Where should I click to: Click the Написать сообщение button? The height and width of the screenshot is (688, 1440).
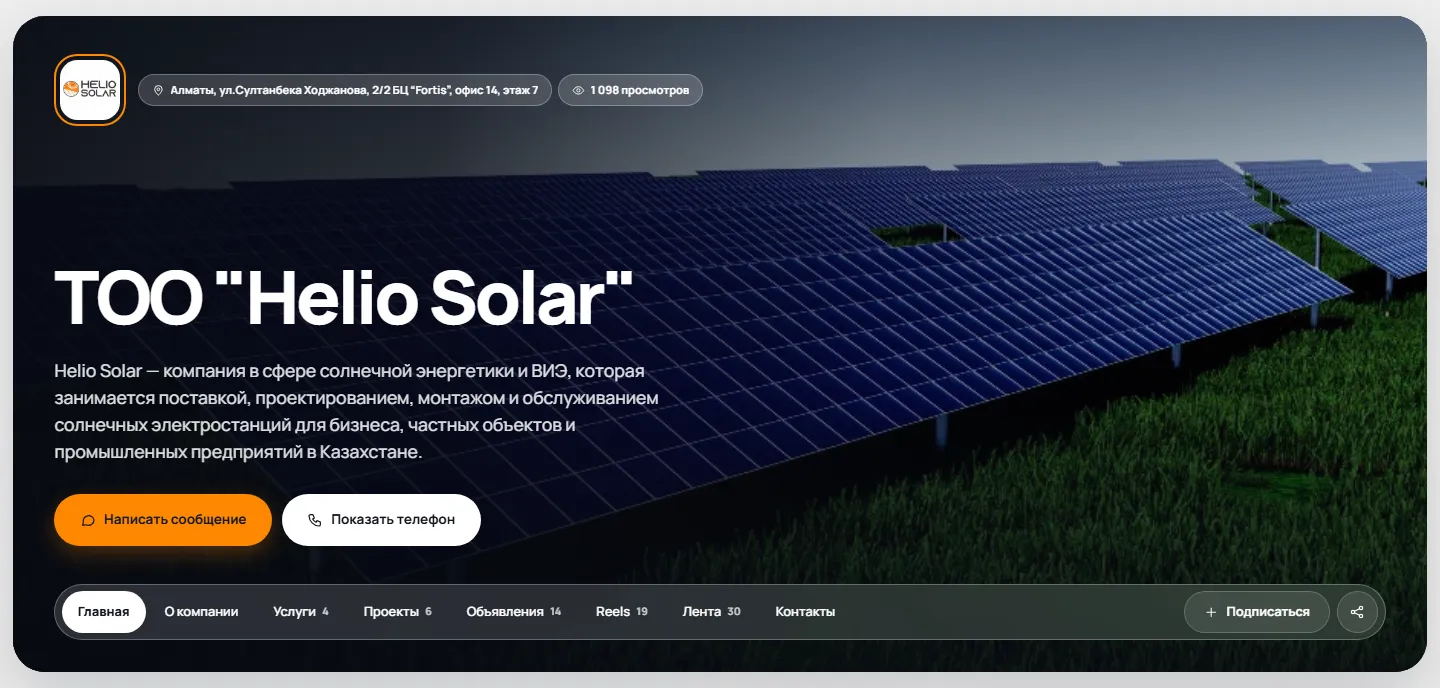tap(163, 520)
